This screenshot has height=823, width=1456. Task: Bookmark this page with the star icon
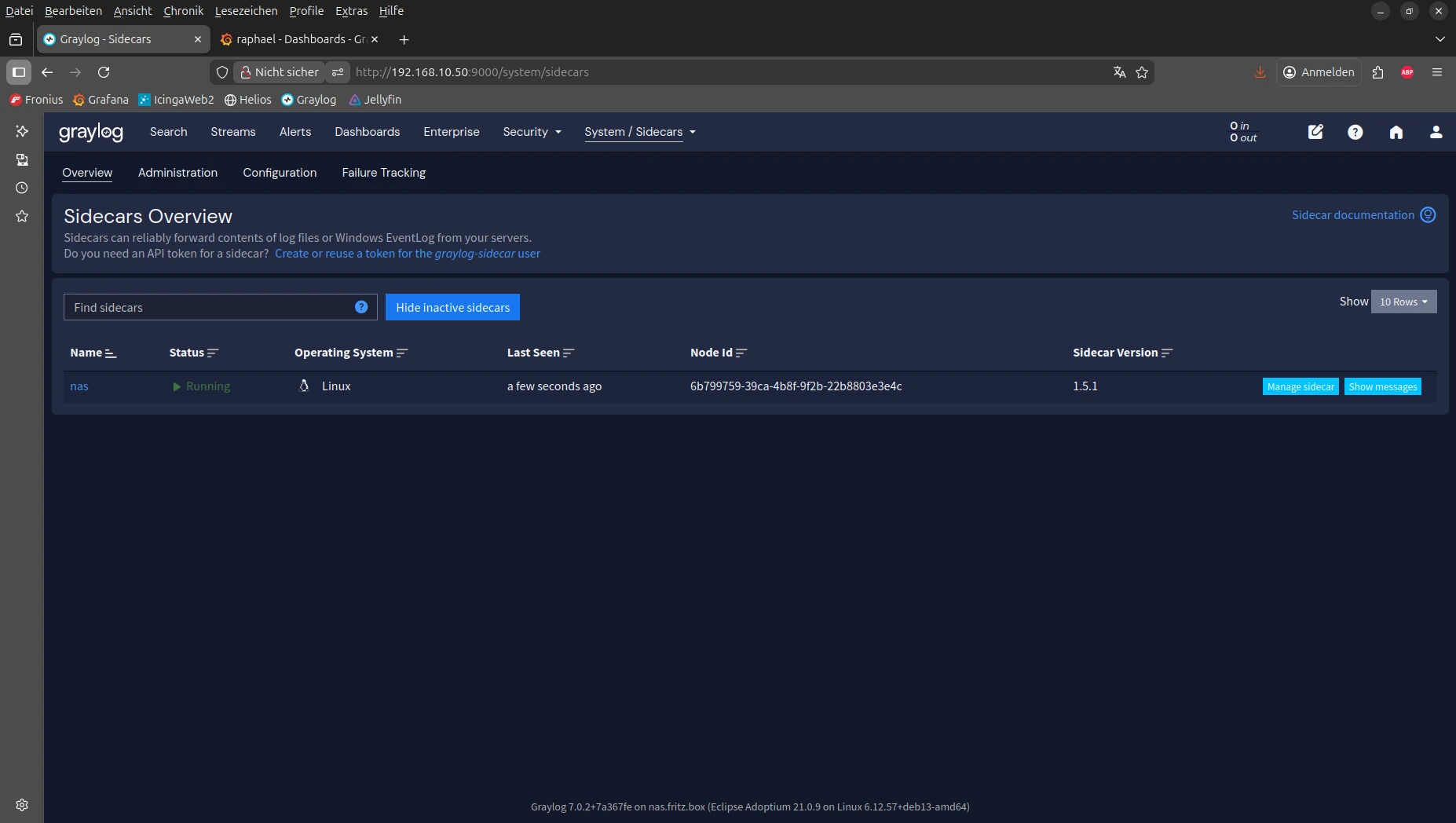[1142, 72]
